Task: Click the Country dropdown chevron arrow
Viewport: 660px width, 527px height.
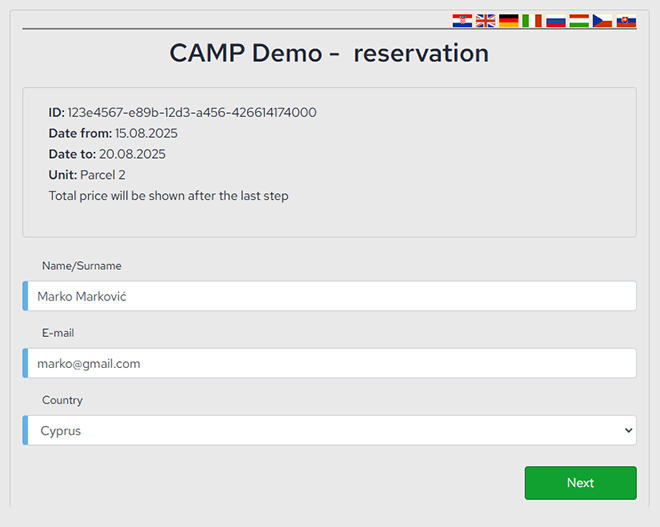Action: [x=628, y=431]
